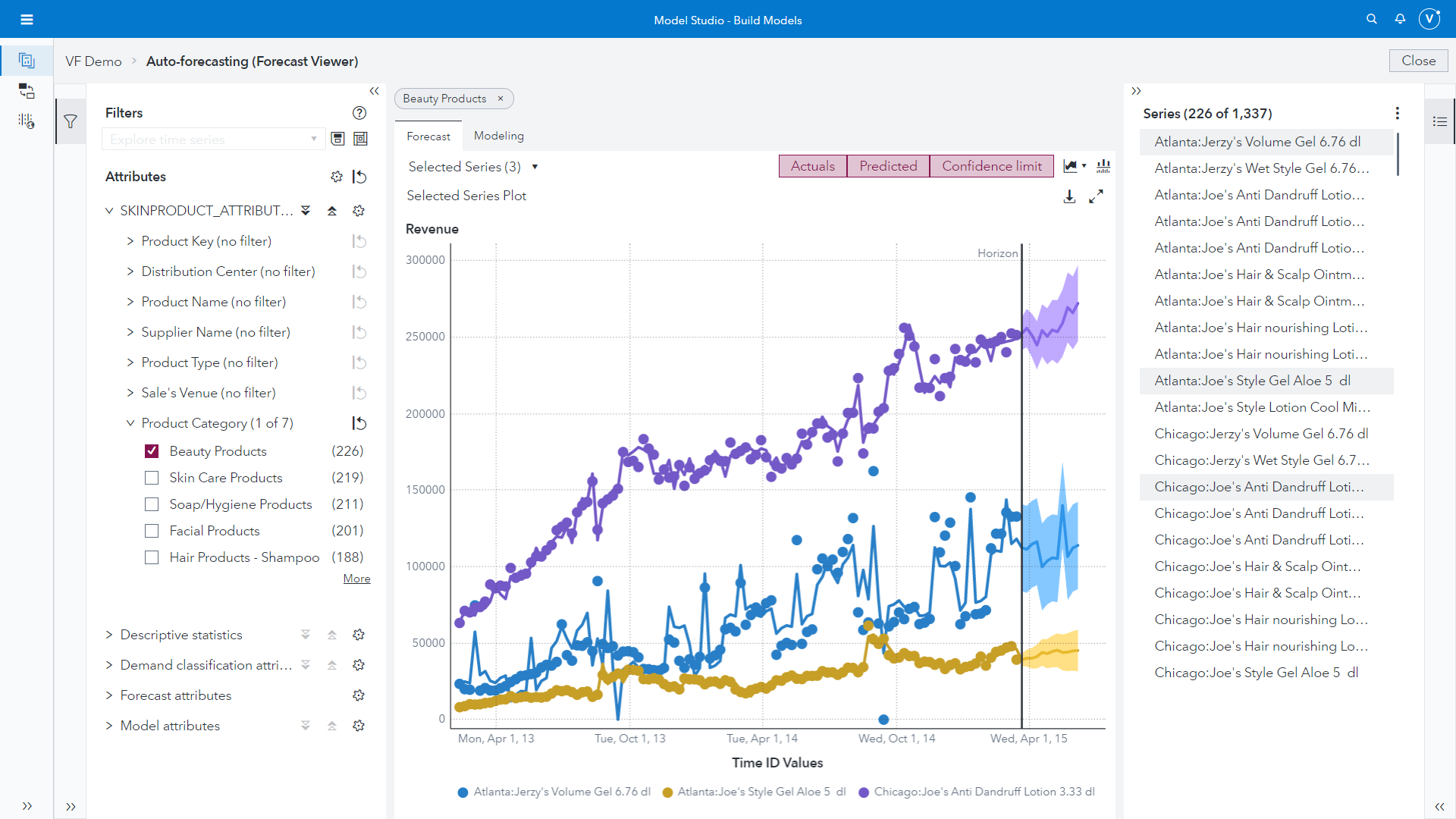Select the Forecast tab

428,136
